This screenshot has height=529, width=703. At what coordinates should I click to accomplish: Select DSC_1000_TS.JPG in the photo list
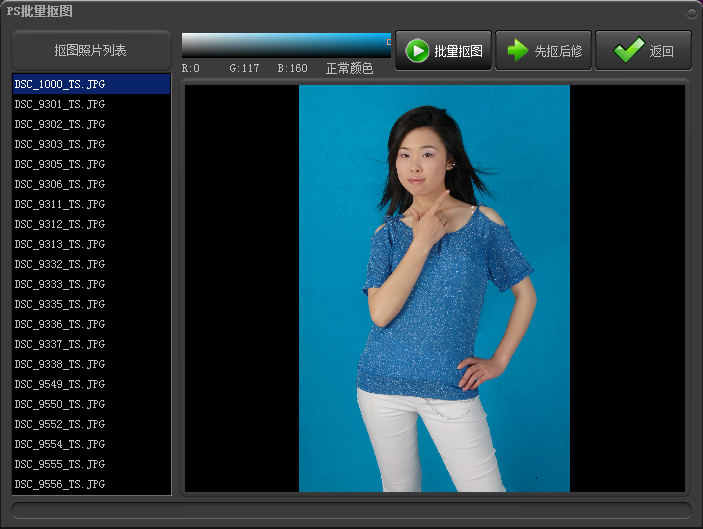coord(60,84)
